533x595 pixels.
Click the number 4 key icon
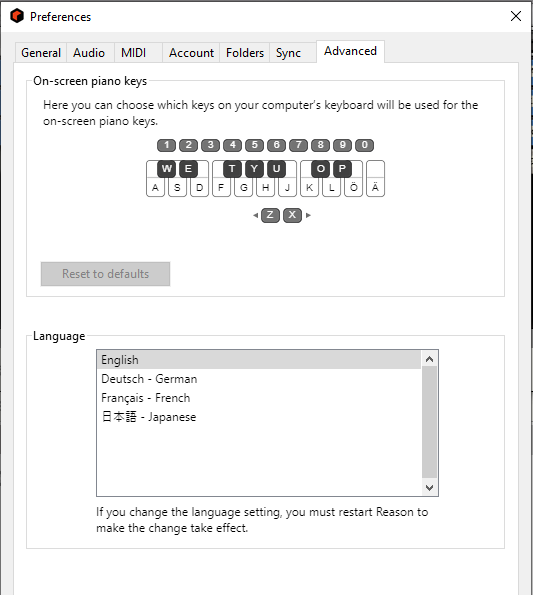(x=233, y=145)
